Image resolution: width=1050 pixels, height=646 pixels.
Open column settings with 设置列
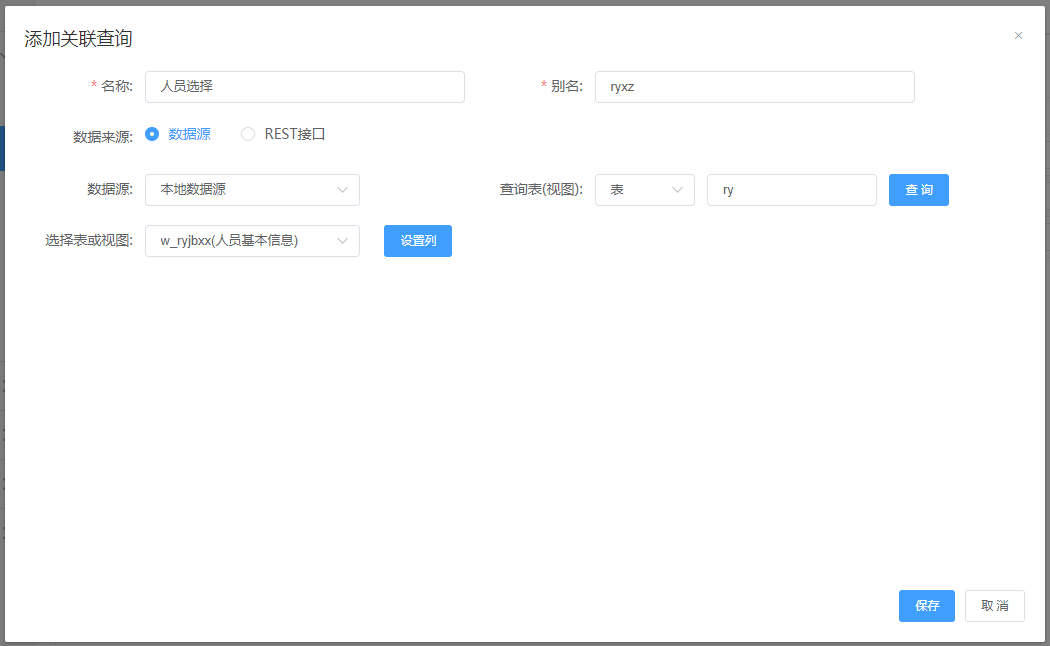coord(417,241)
